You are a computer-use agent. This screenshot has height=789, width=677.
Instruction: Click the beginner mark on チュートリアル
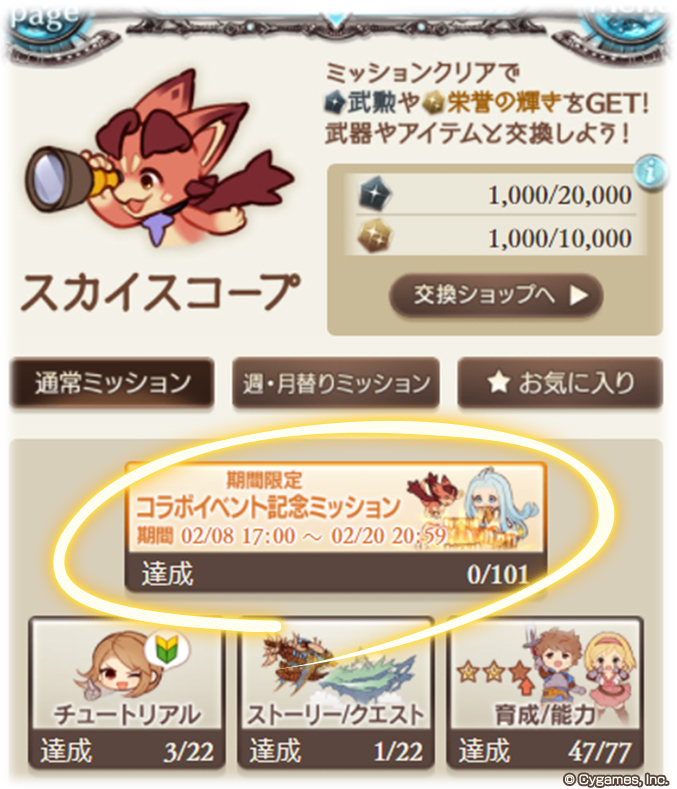pyautogui.click(x=166, y=650)
